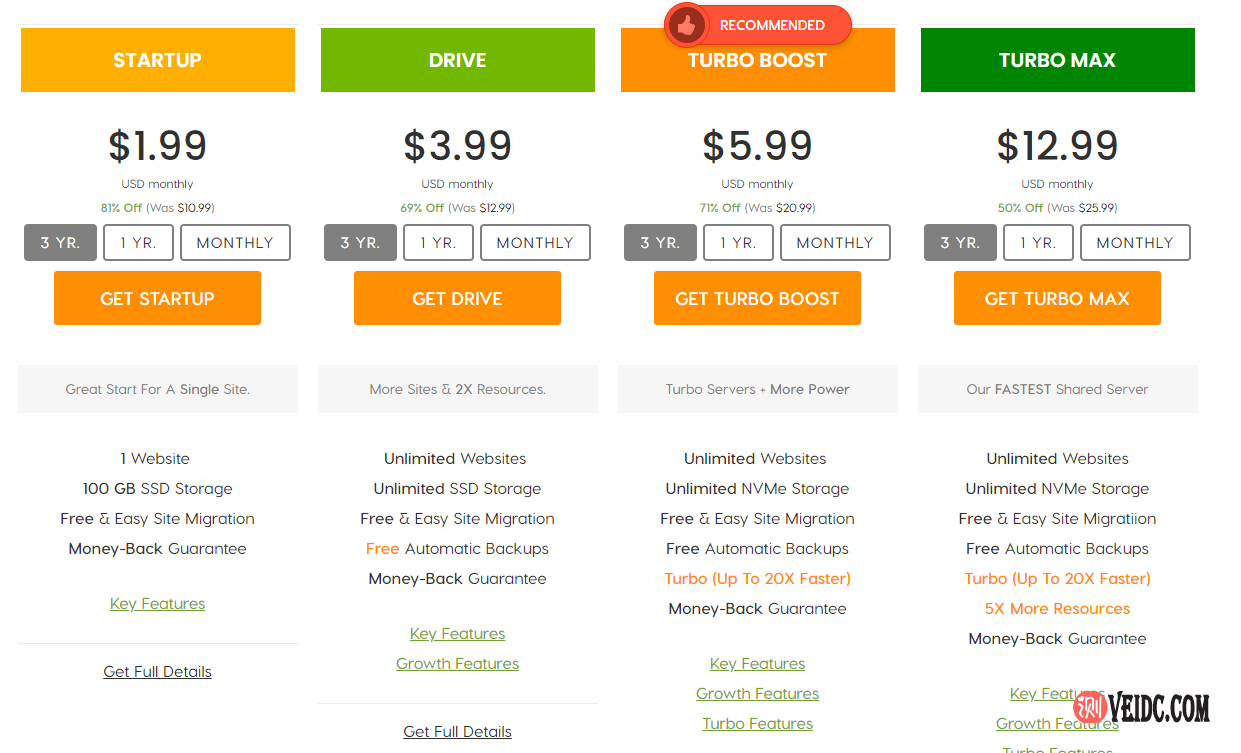Switch Startup plan to Monthly billing
Viewport: 1241px width, 753px height.
coord(235,243)
